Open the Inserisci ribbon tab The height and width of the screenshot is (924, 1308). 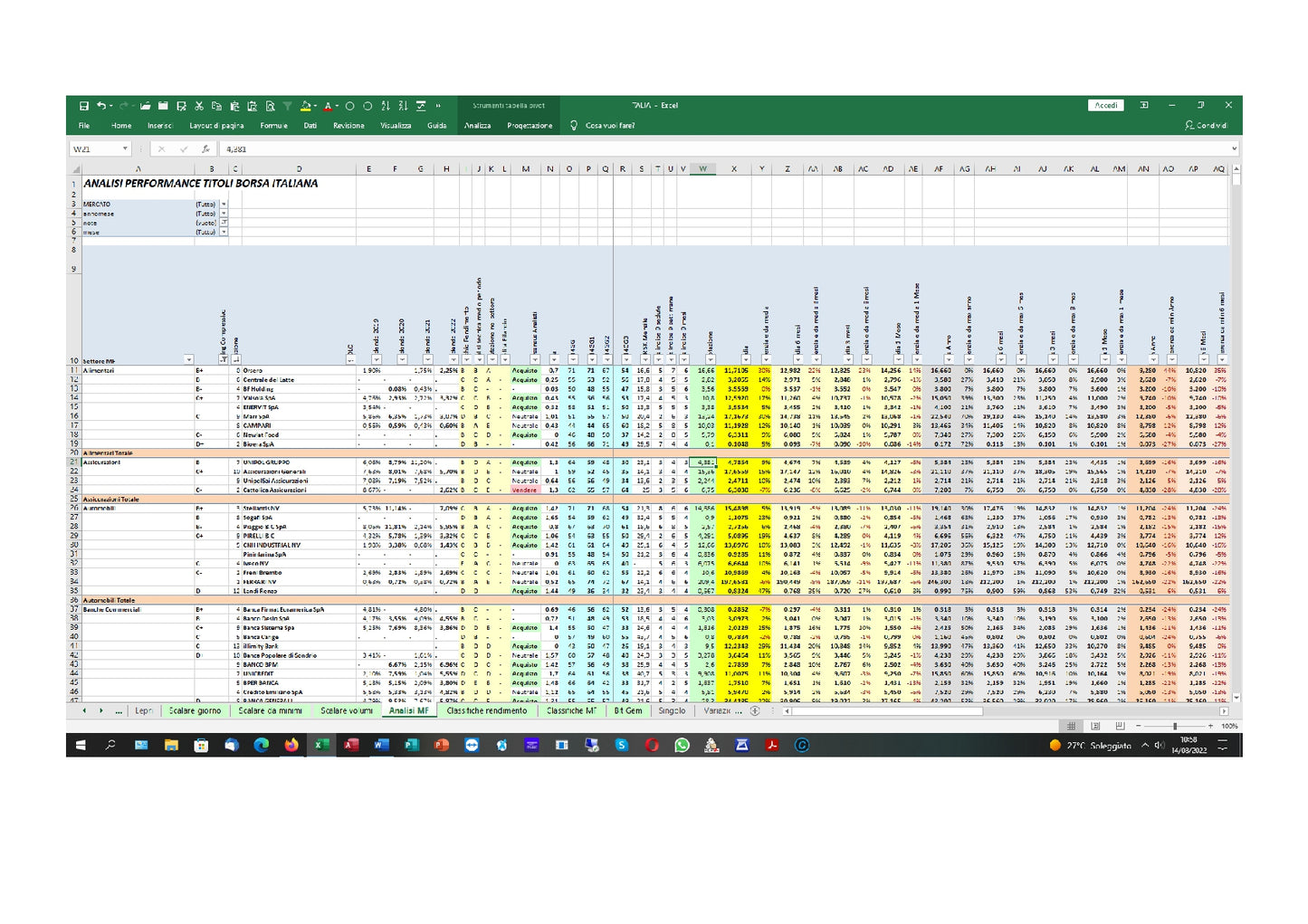tap(160, 126)
